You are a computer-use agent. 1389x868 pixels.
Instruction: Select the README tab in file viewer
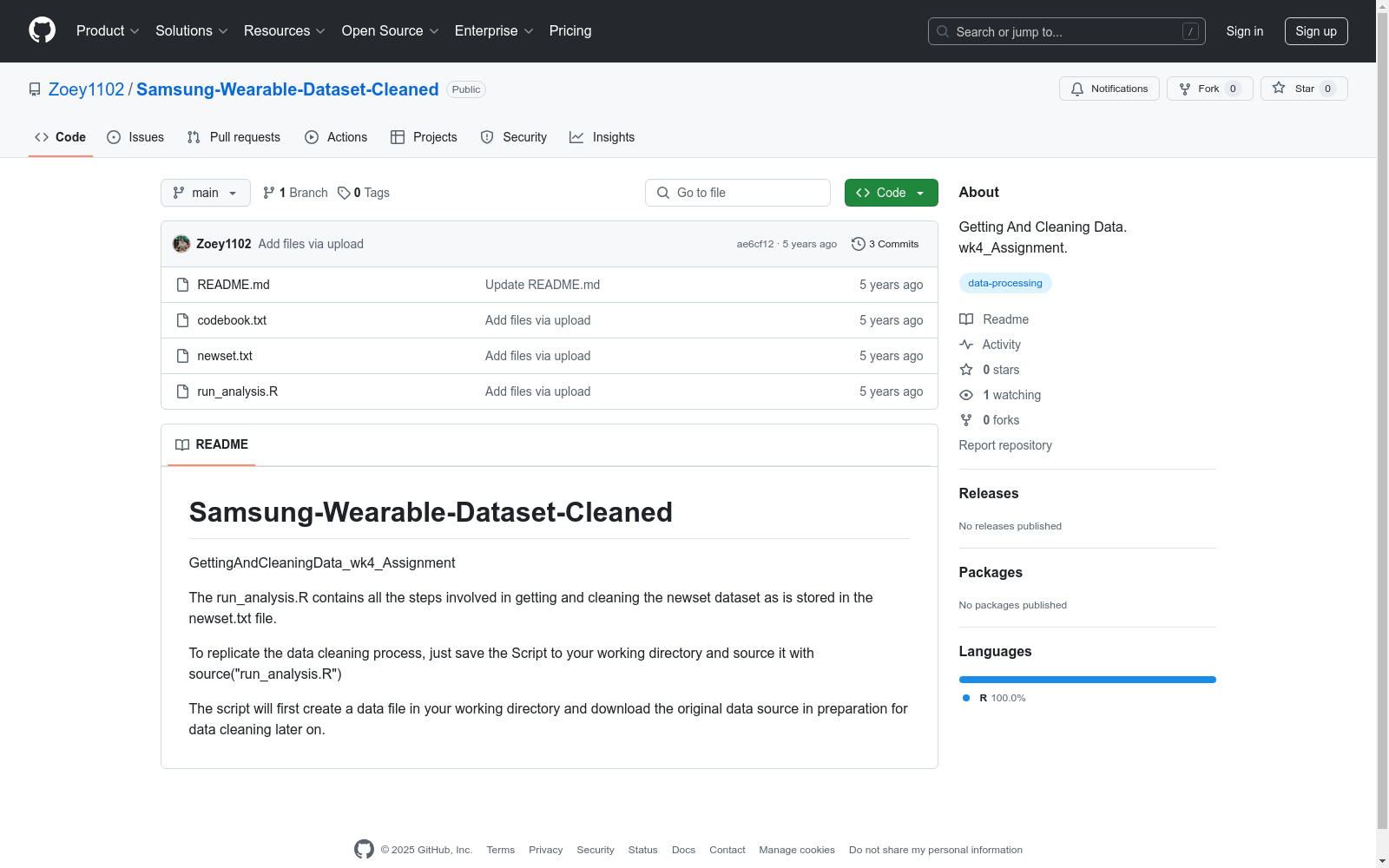click(212, 444)
